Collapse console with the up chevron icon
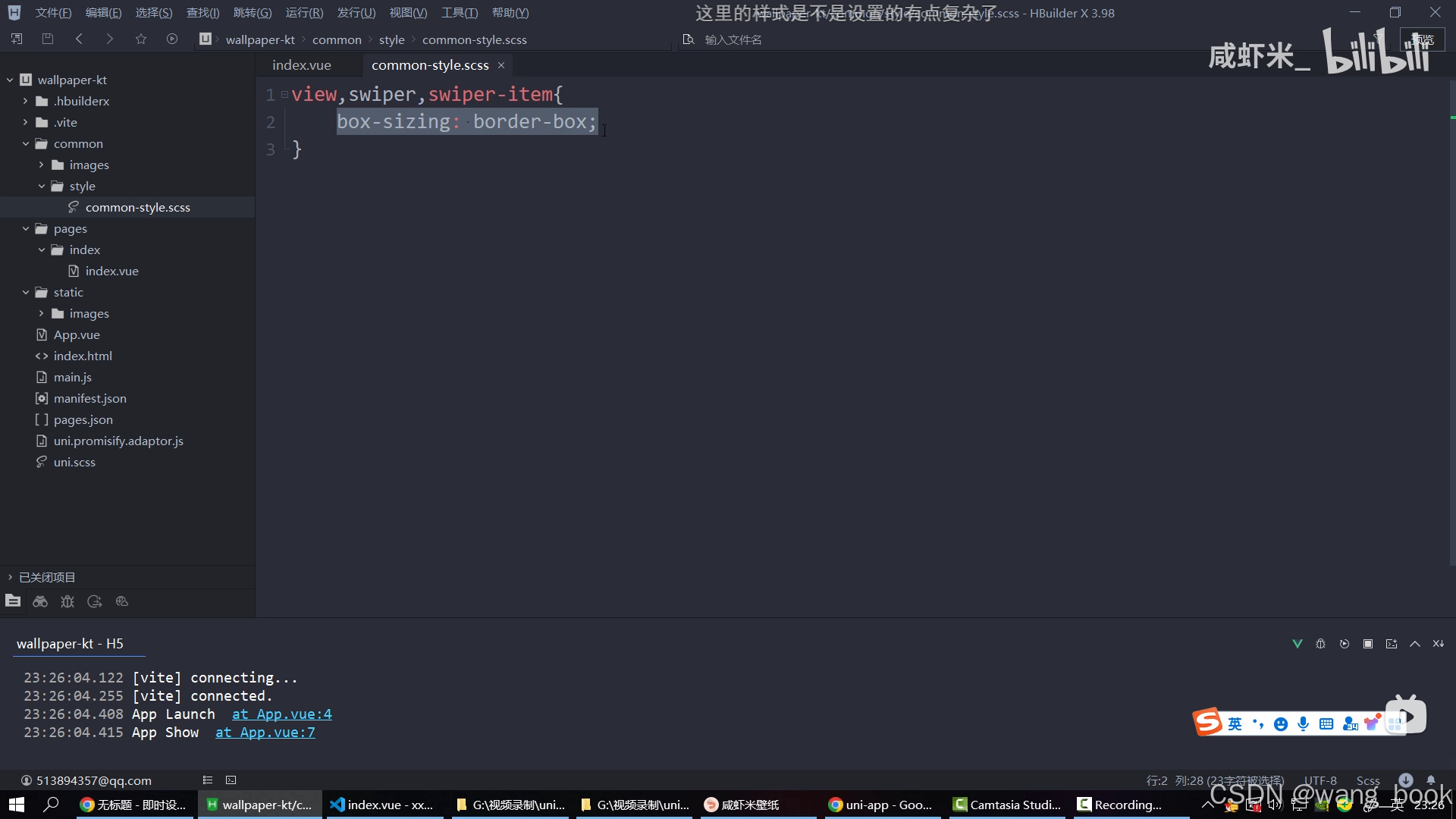The height and width of the screenshot is (819, 1456). (1415, 644)
